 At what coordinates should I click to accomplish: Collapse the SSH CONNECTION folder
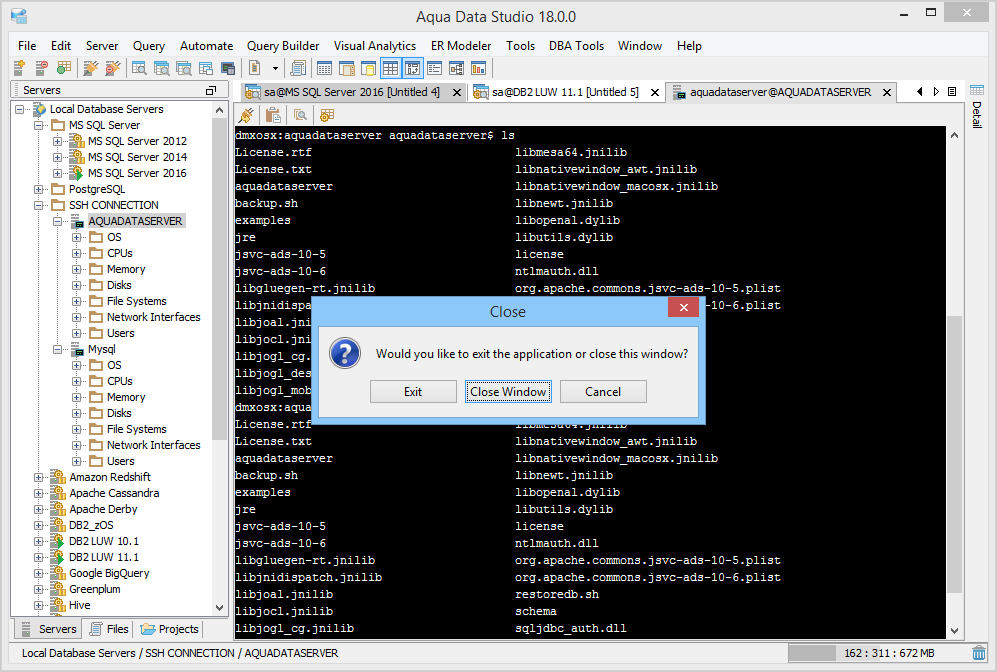pyautogui.click(x=38, y=205)
